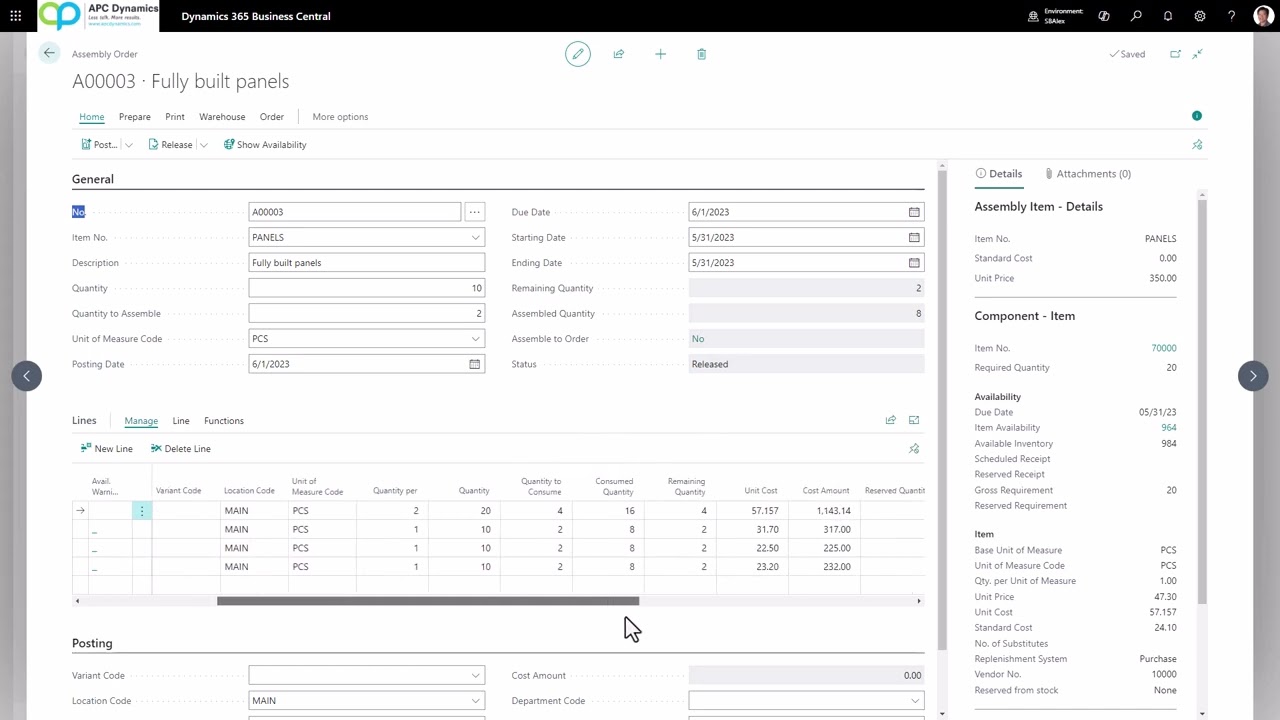The image size is (1280, 720).
Task: Click the Description field
Action: [x=367, y=263]
